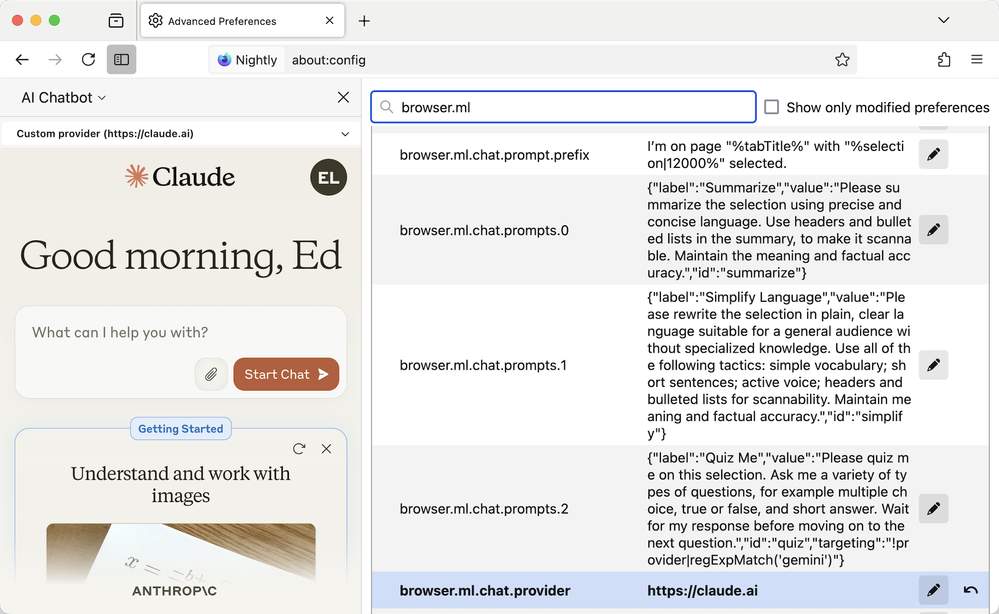Screen dimensions: 999x614
Task: Click the search magnifier icon
Action: coord(386,107)
